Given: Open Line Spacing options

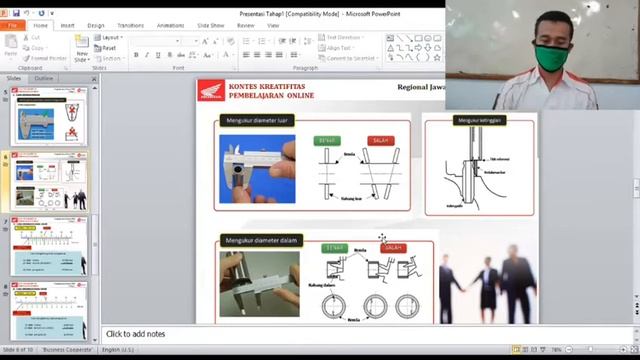Looking at the screenshot, I should coord(308,41).
